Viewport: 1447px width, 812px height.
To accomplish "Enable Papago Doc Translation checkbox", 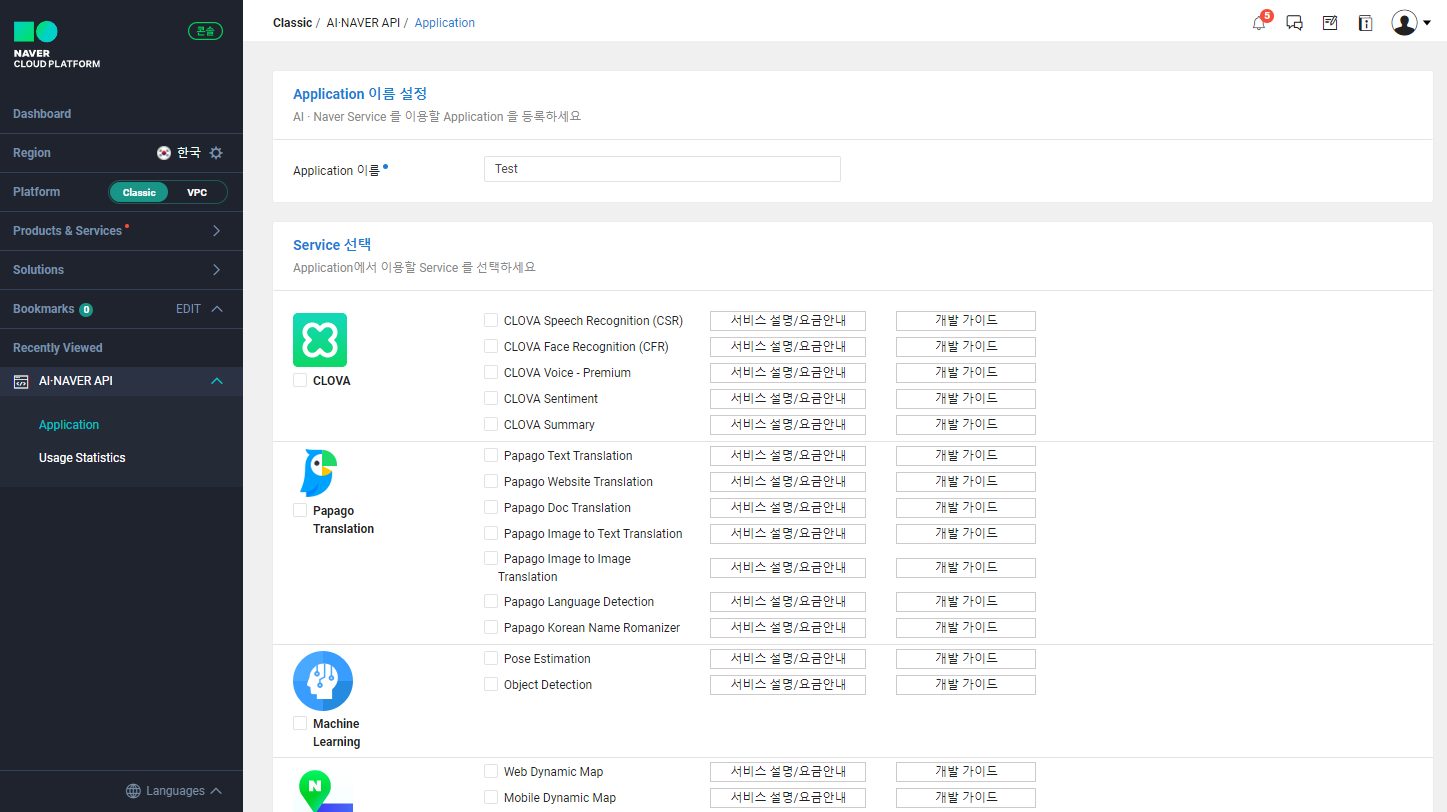I will pos(491,507).
